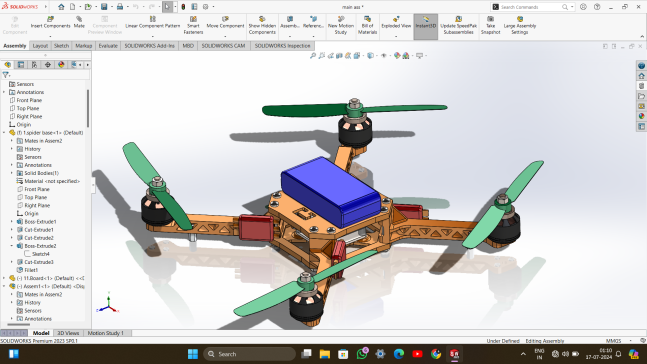Collapse the 1.spider base component

click(4, 133)
